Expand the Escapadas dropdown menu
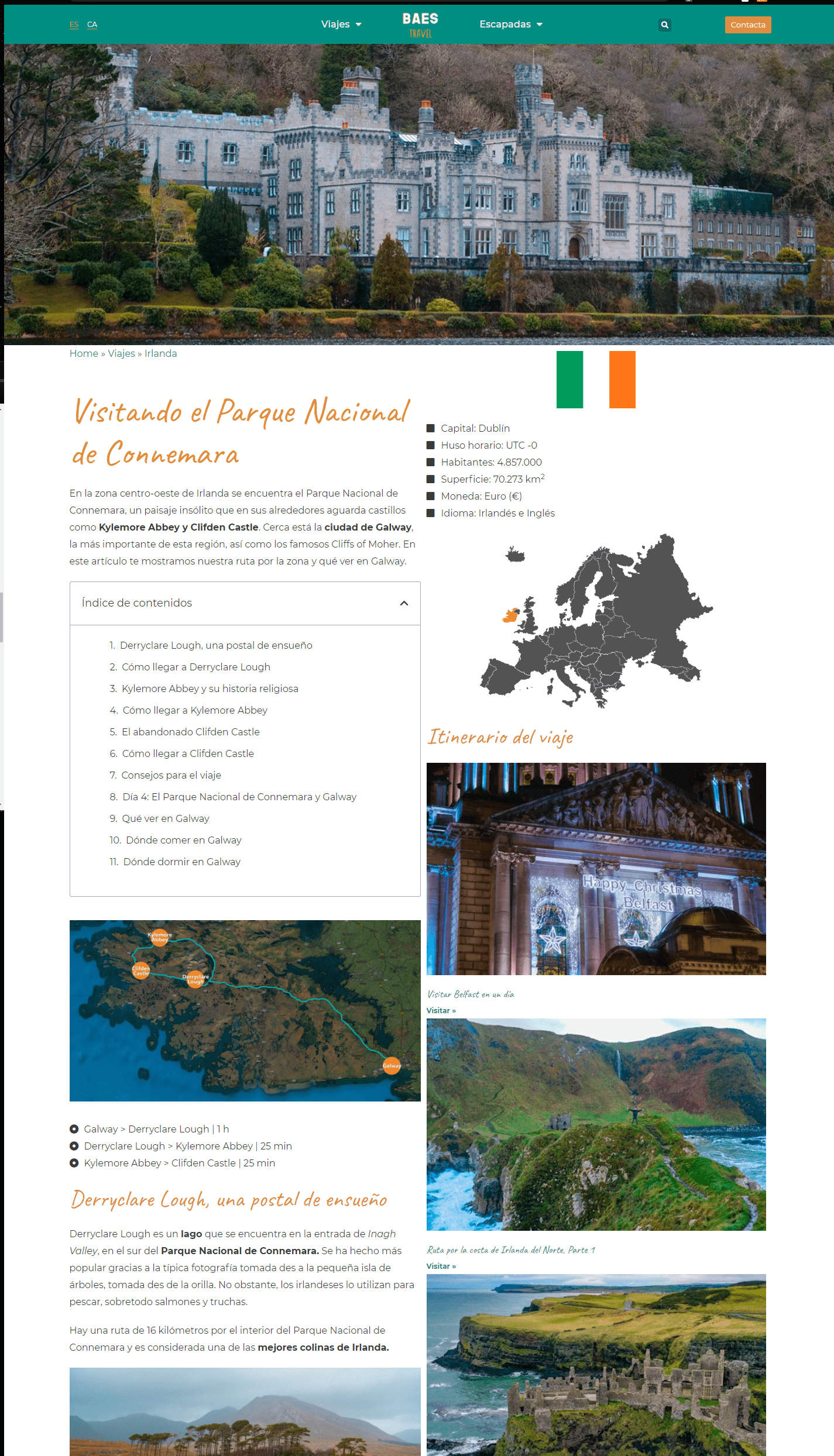 click(511, 24)
